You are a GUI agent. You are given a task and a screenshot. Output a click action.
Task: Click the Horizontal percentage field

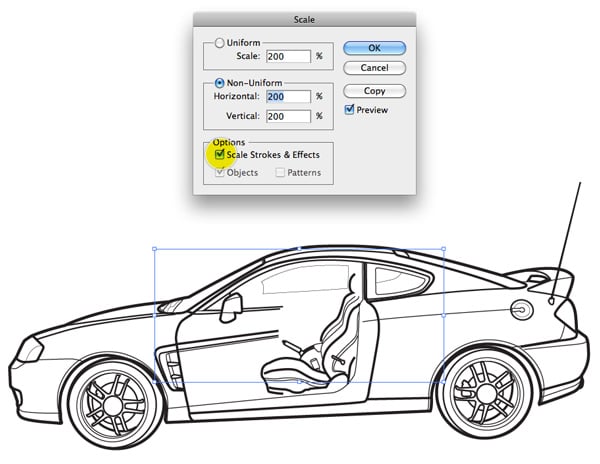288,97
